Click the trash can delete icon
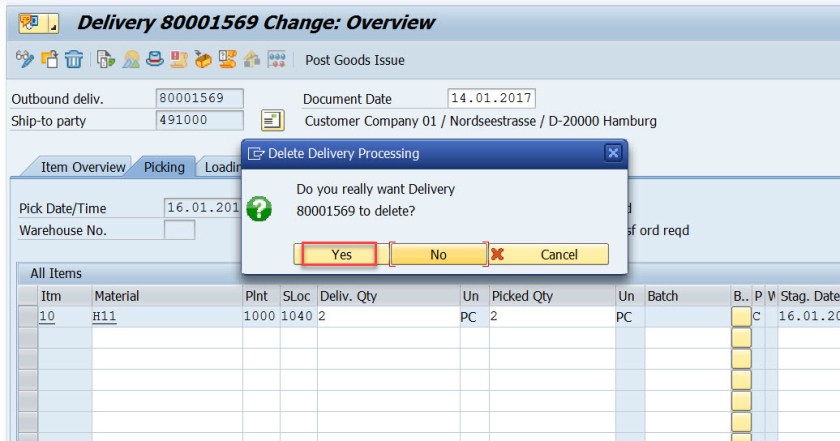 [x=74, y=59]
